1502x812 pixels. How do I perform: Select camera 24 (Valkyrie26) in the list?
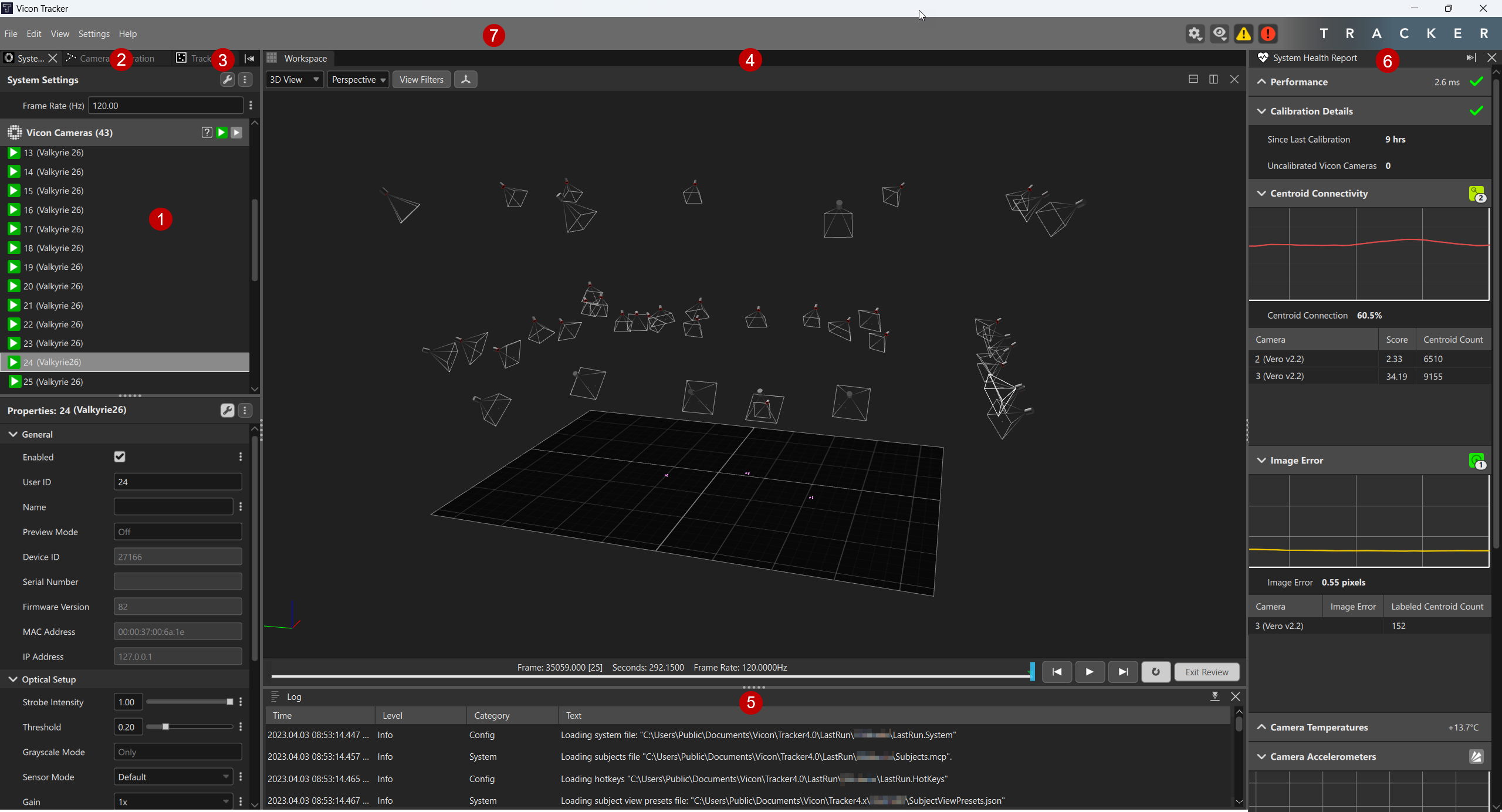124,363
